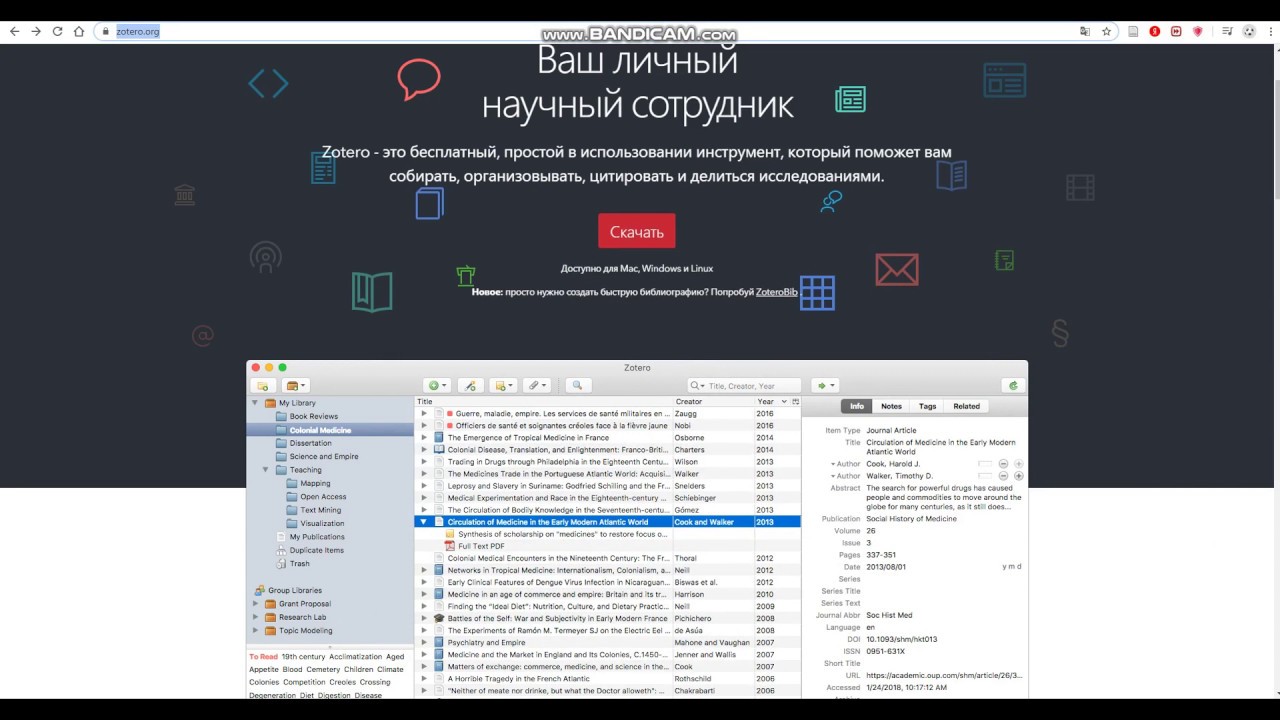Toggle name field mode for Walker, Timothy D.
Viewport: 1280px width, 720px height.
click(x=985, y=476)
